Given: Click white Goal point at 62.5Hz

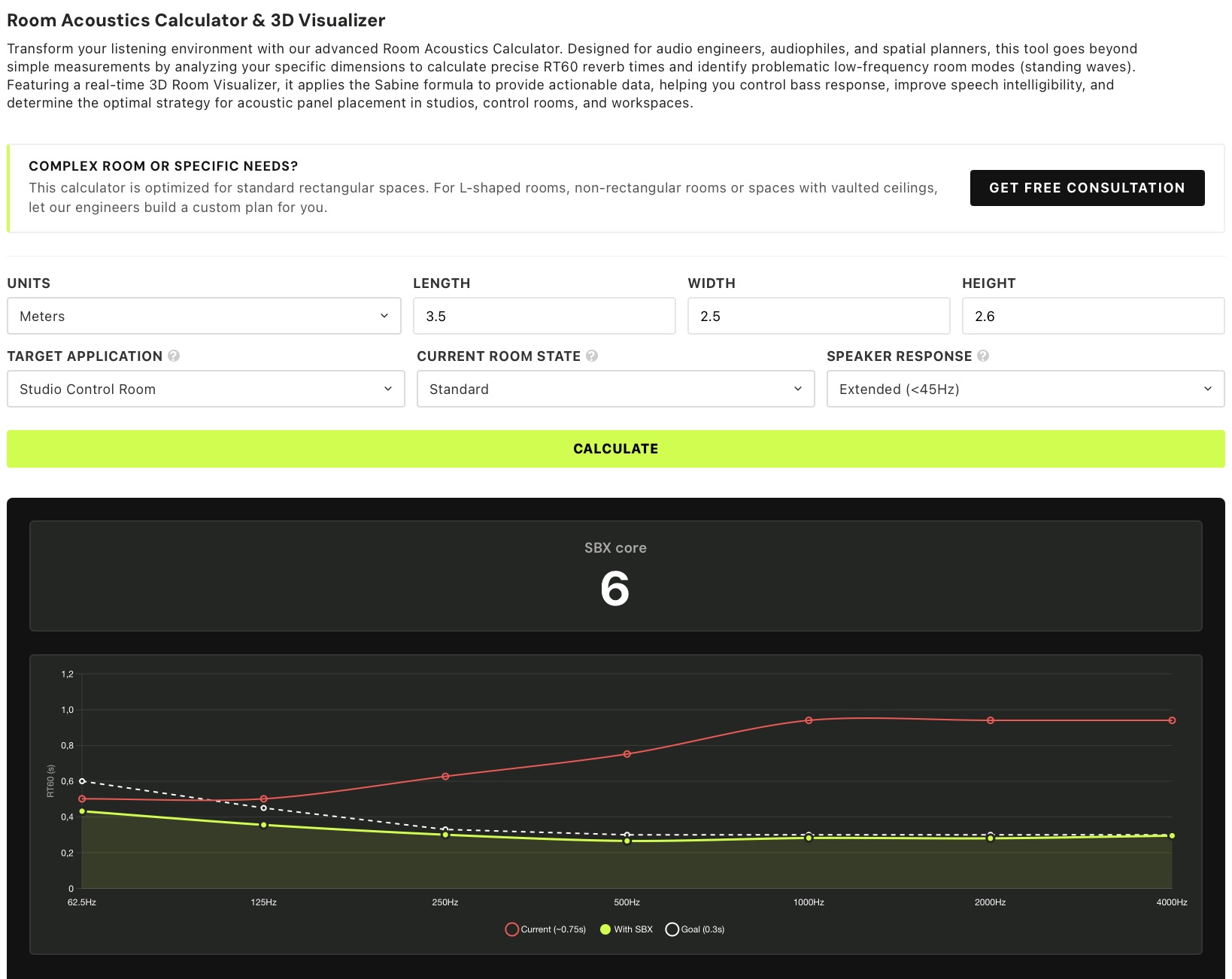Looking at the screenshot, I should 82,781.
